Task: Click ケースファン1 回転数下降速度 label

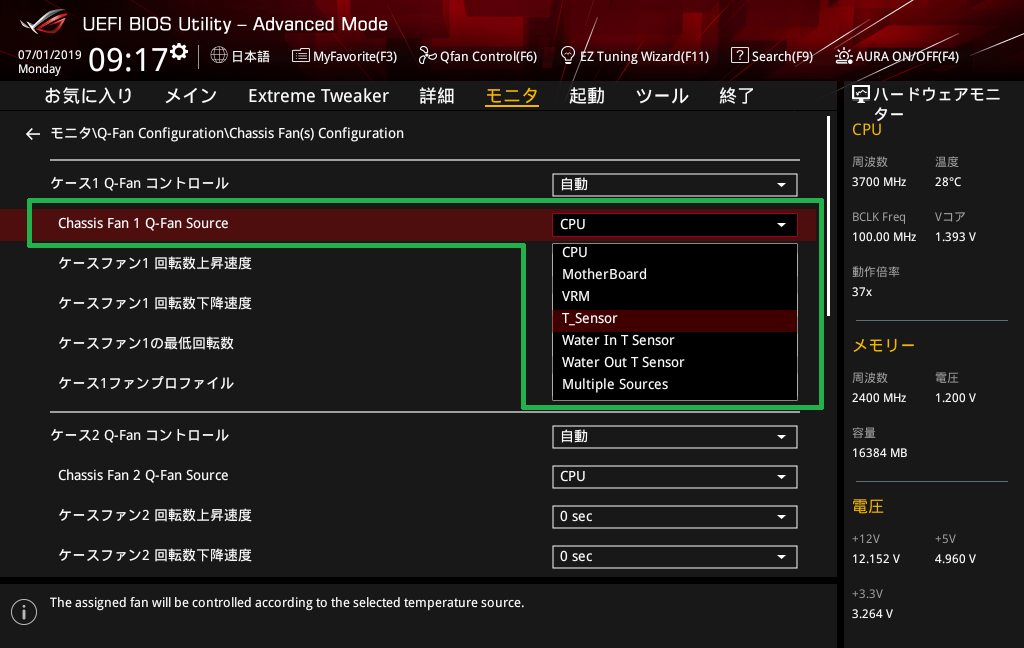Action: (155, 303)
